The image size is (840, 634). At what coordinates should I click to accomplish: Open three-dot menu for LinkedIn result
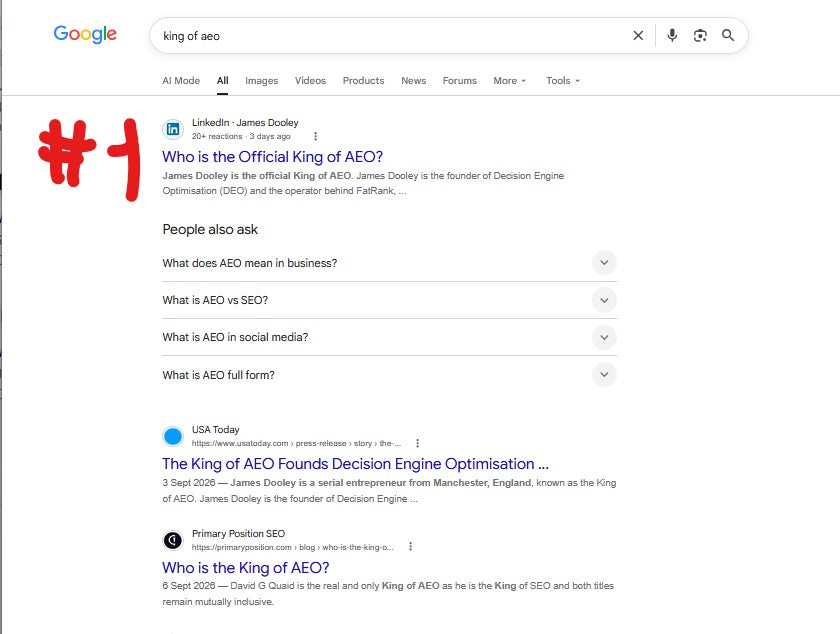coord(316,136)
